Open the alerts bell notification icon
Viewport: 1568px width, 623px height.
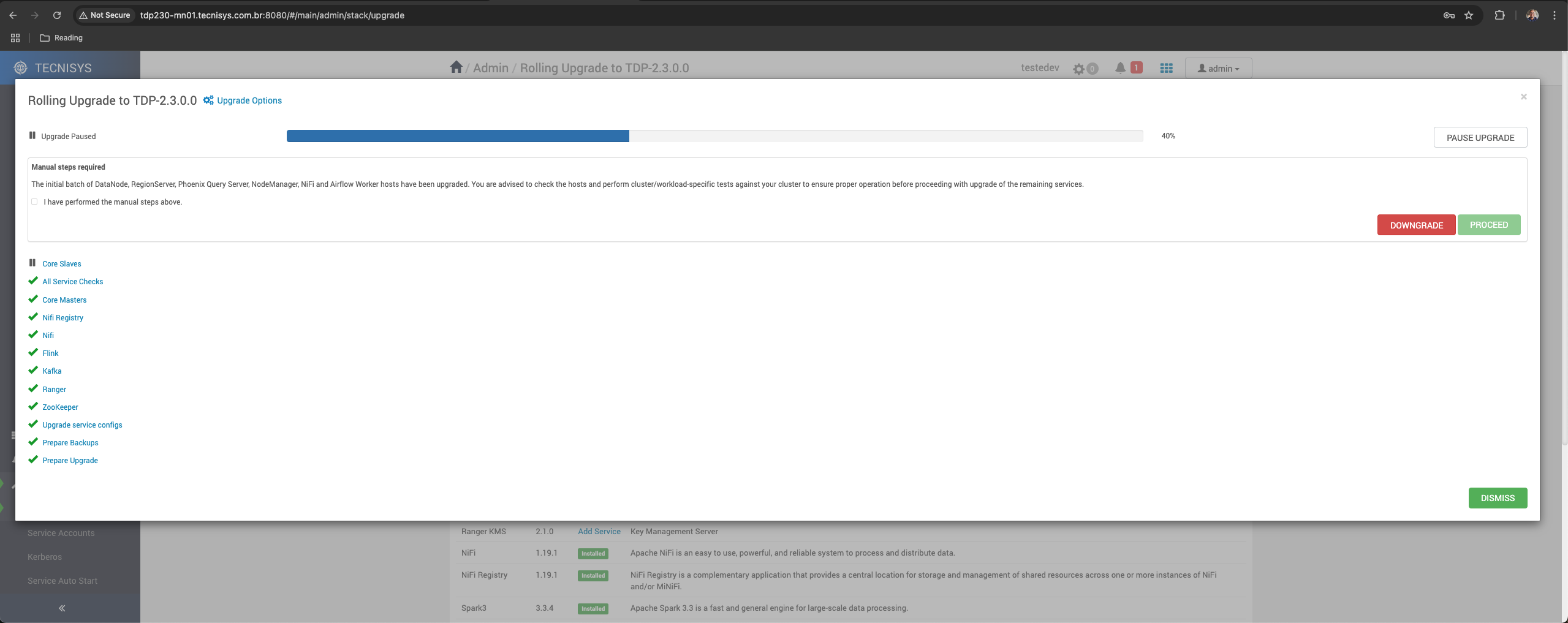(x=1120, y=68)
